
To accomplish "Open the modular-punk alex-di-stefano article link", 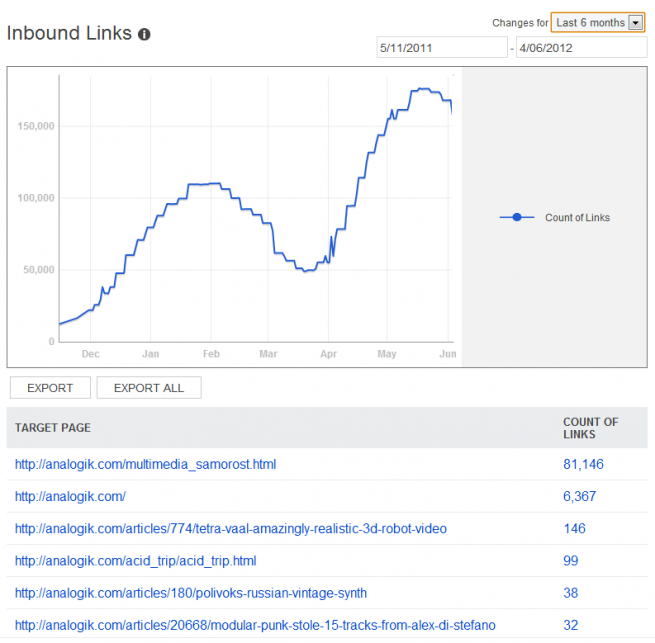I will 255,625.
